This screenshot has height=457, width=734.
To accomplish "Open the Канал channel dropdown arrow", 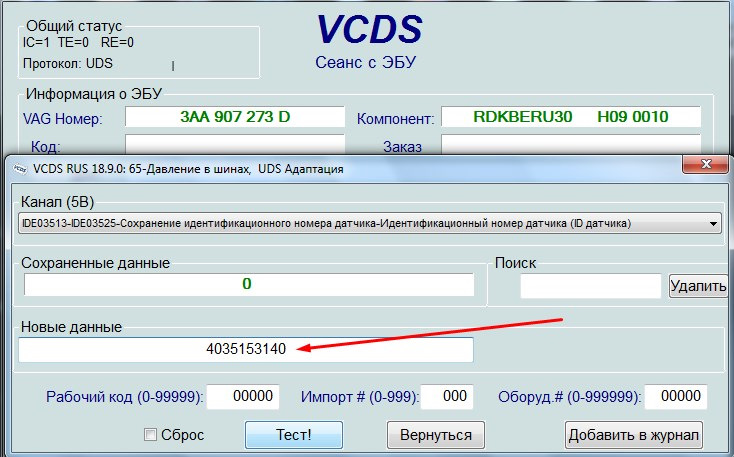I will point(713,224).
